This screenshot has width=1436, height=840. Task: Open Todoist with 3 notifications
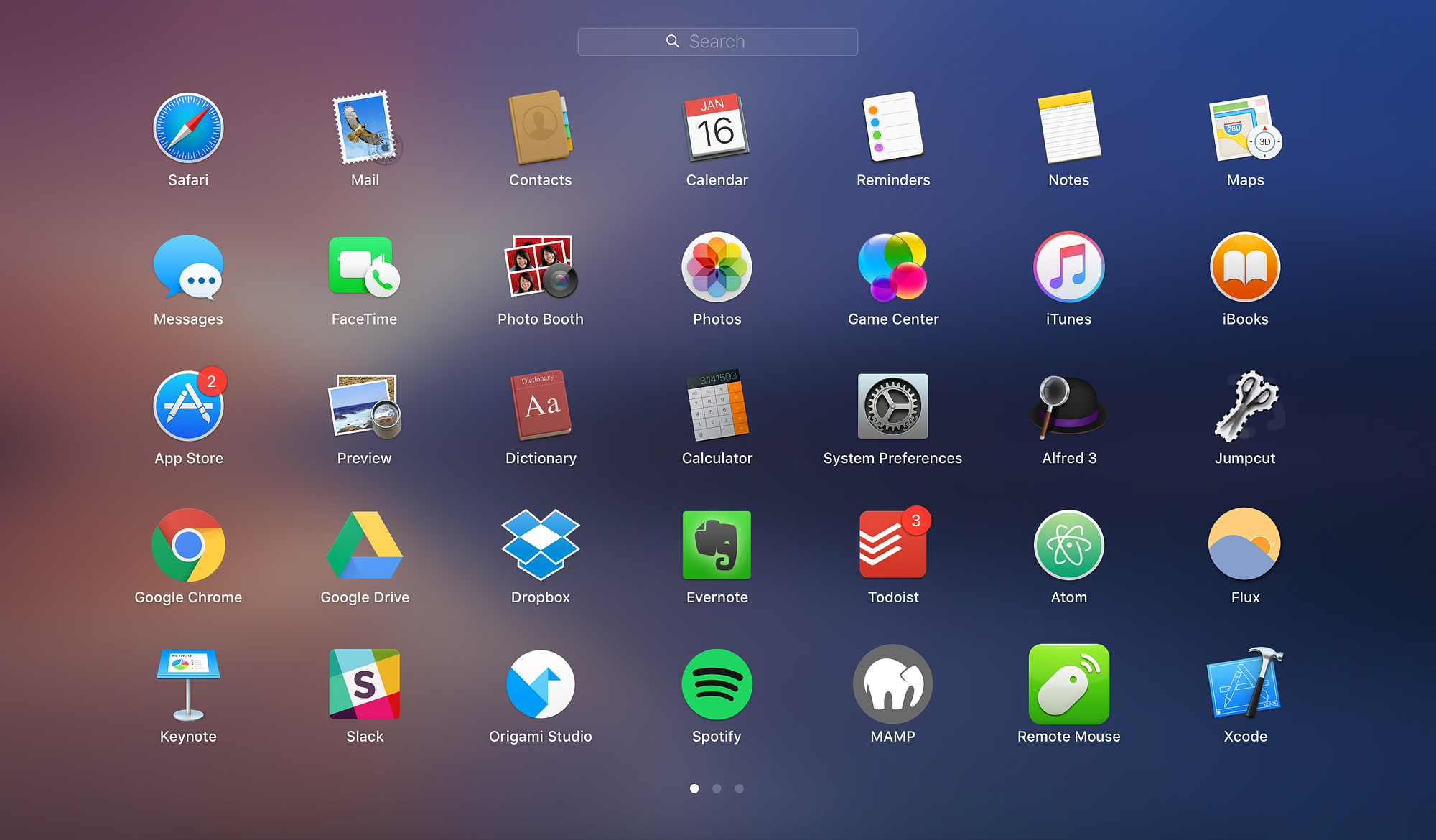tap(892, 545)
